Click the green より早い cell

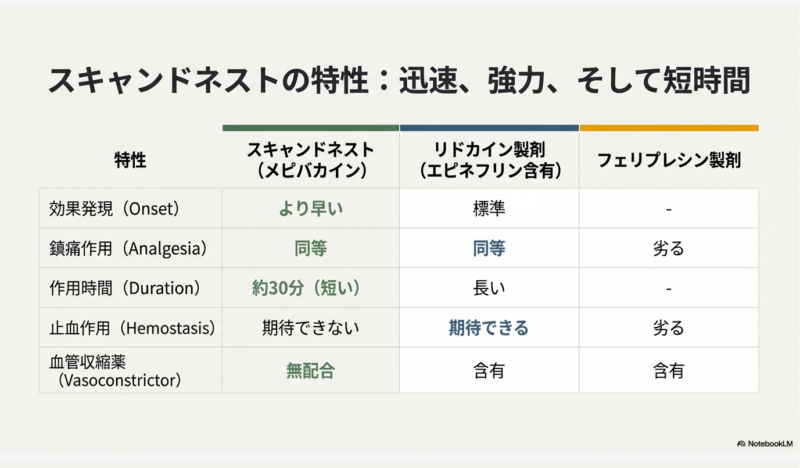coord(310,209)
